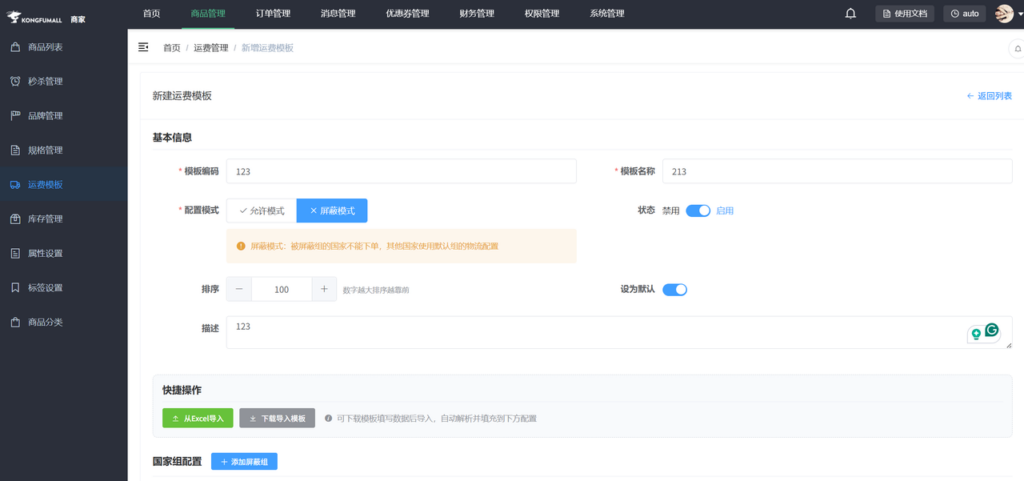Click the 返回列表 link

pos(989,96)
